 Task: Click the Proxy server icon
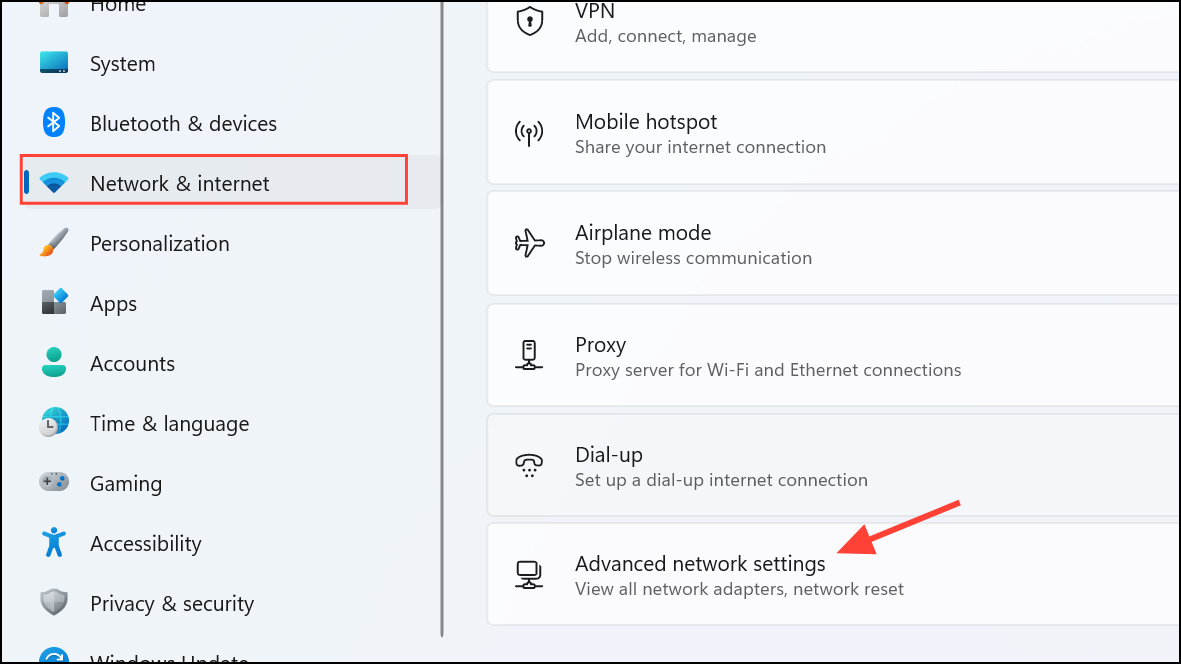(x=530, y=354)
